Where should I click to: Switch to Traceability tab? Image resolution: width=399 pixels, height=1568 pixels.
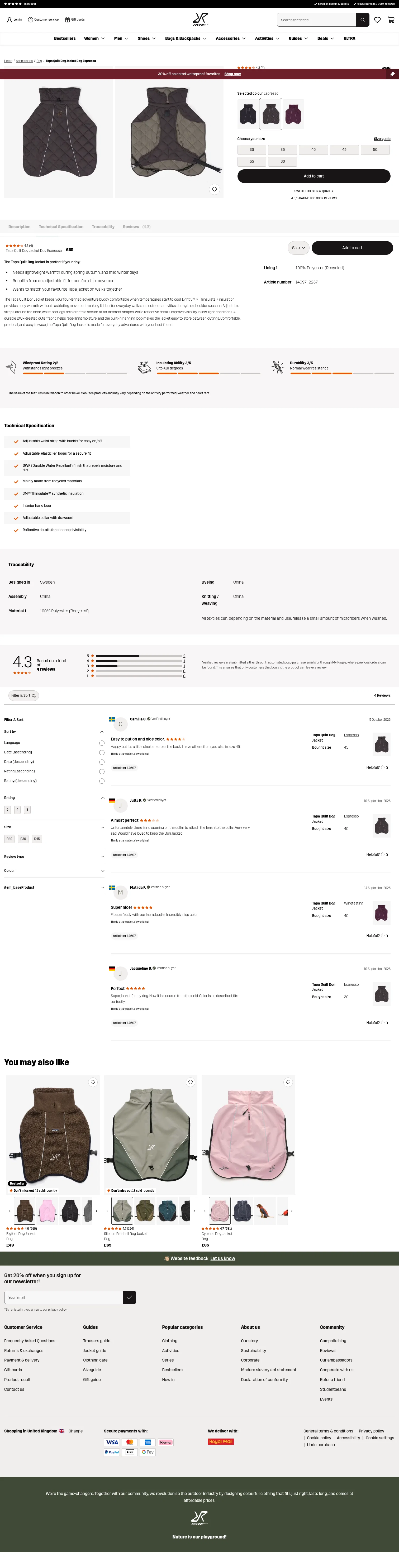[x=103, y=227]
